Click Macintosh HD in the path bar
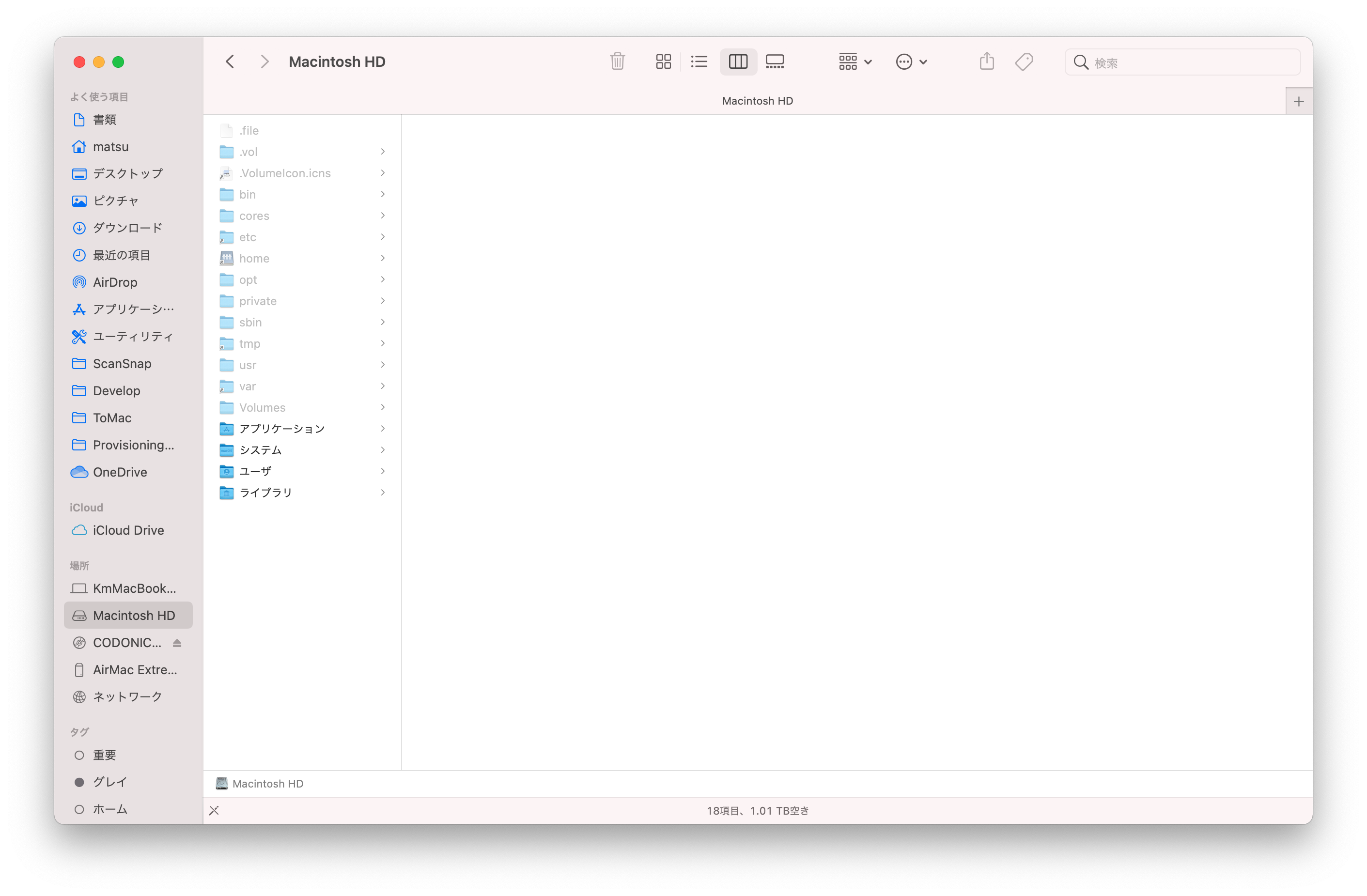The width and height of the screenshot is (1367, 896). pos(260,784)
